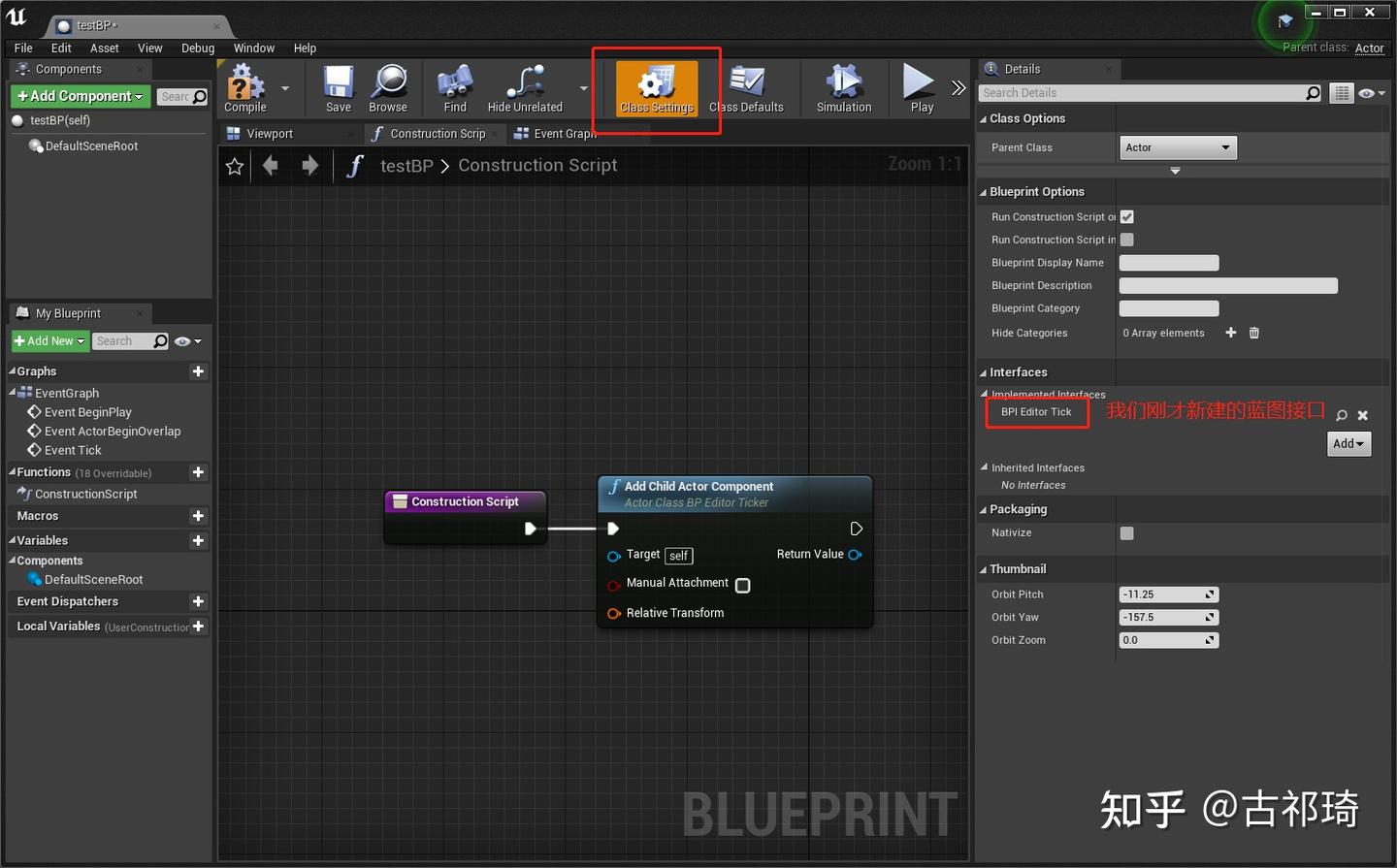The image size is (1397, 868).
Task: Switch to the Event Graph tab
Action: 563,133
